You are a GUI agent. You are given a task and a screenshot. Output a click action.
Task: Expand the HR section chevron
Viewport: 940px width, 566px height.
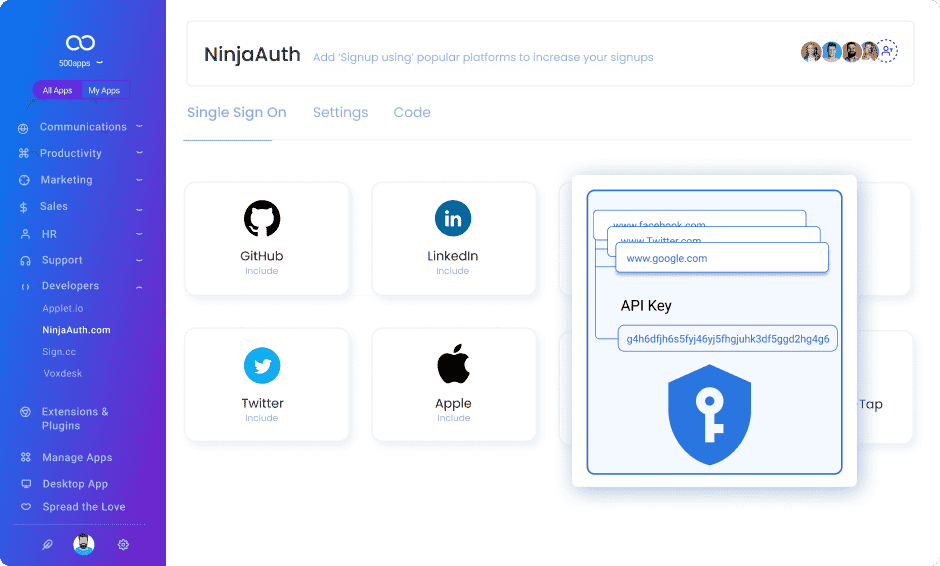pos(139,234)
